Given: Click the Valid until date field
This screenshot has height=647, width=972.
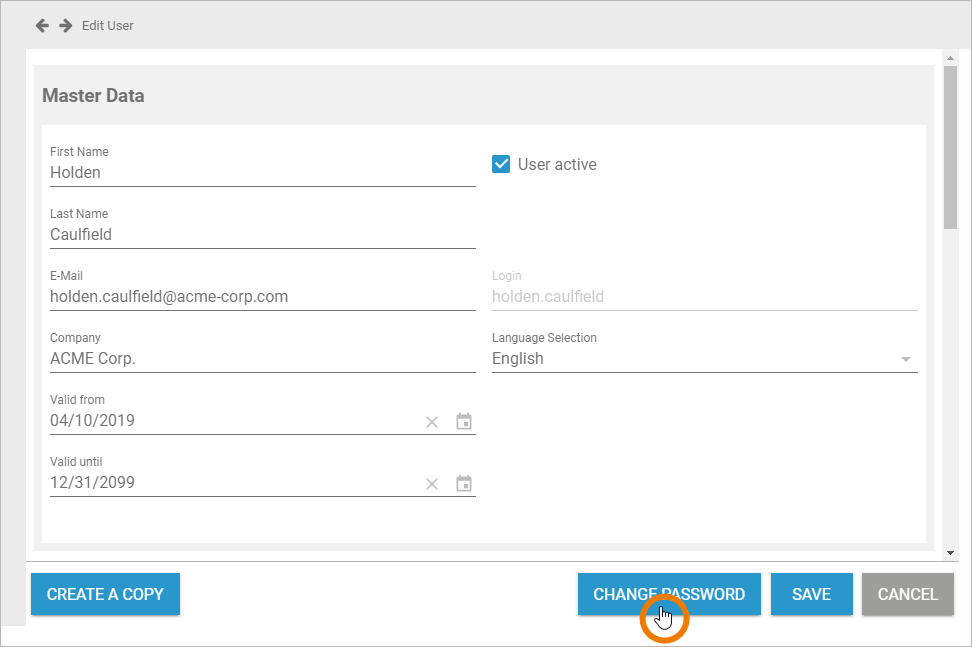Looking at the screenshot, I should click(x=230, y=482).
